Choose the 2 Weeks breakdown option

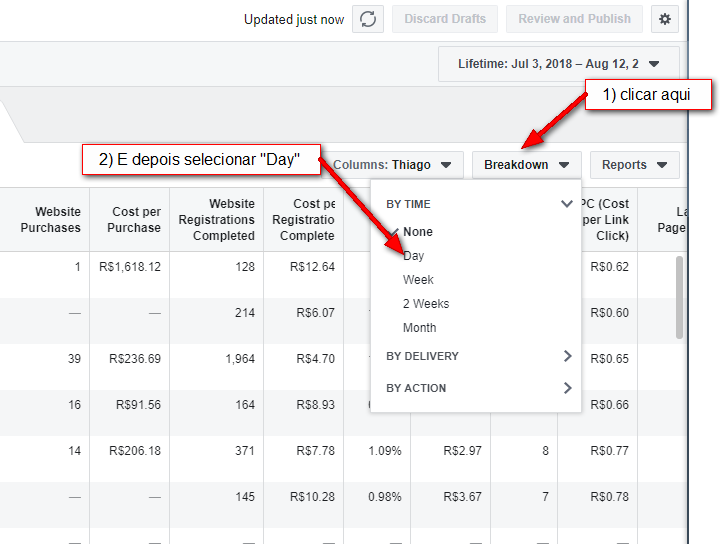[x=426, y=304]
